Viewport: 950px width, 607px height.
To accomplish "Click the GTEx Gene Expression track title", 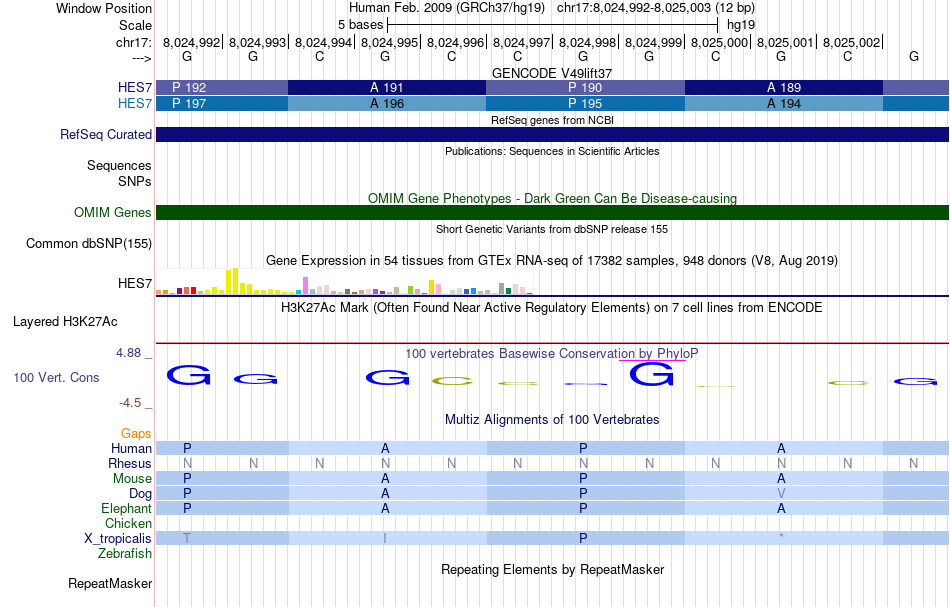I will (552, 260).
